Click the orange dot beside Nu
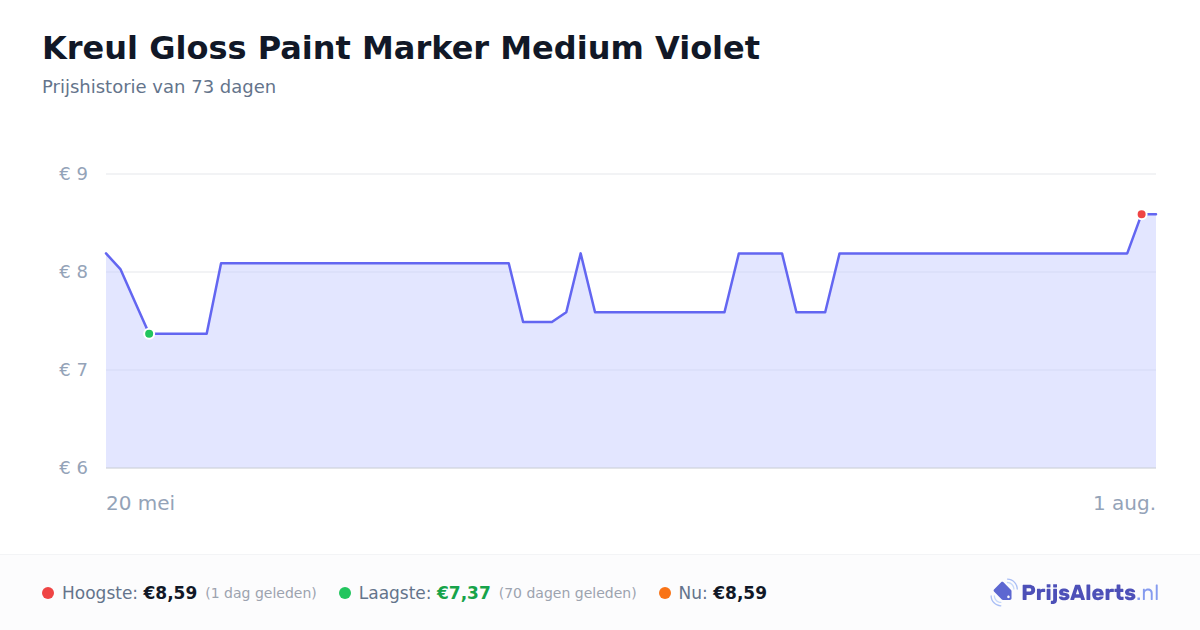 coord(665,593)
